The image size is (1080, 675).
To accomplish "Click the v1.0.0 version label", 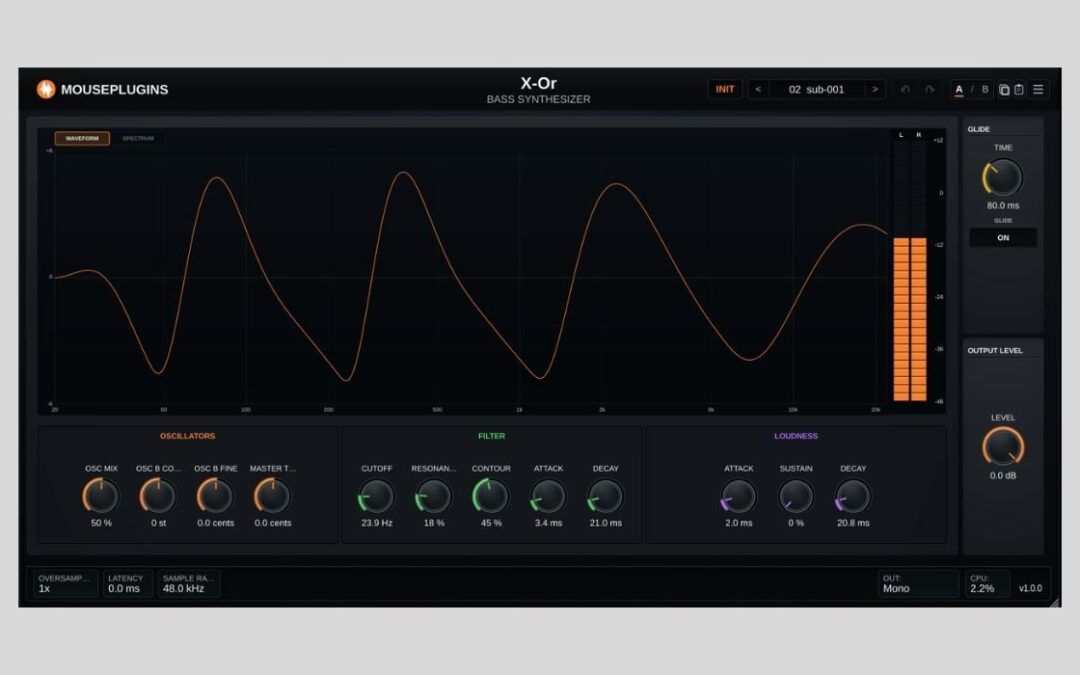I will pyautogui.click(x=1030, y=588).
